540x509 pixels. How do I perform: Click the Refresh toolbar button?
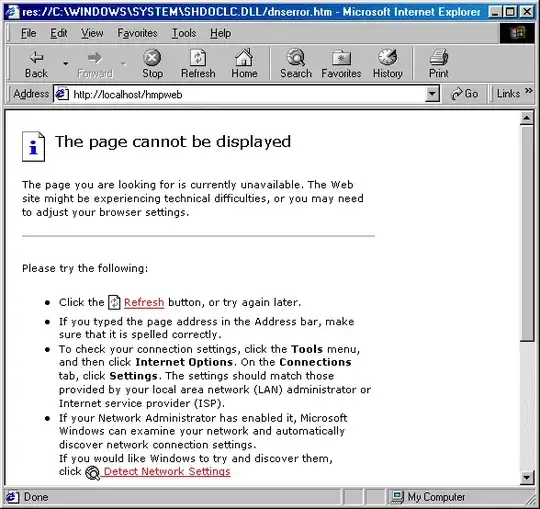pyautogui.click(x=198, y=64)
